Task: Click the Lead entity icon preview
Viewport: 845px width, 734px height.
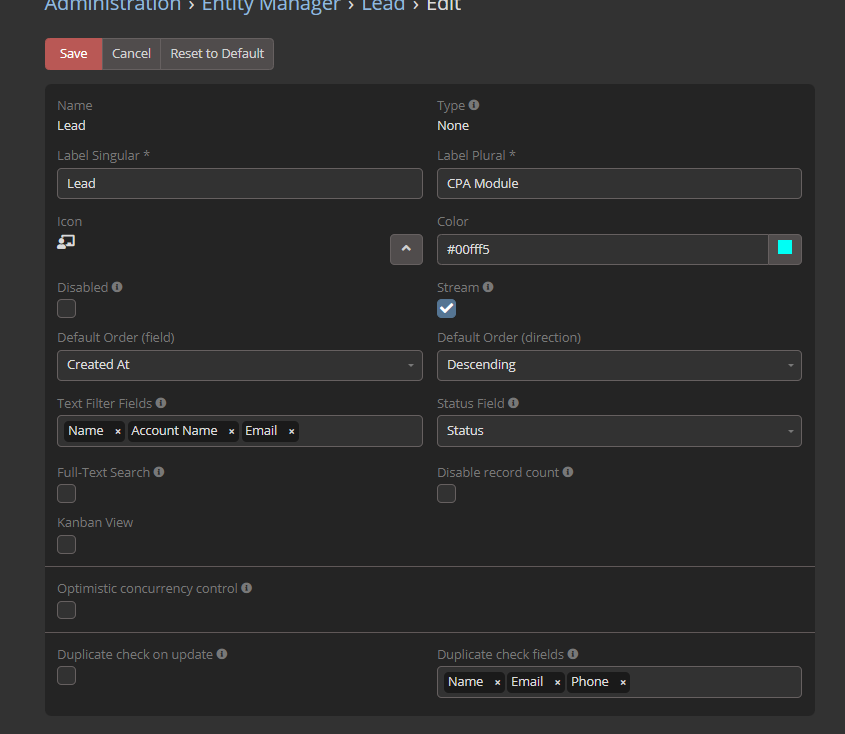Action: [x=66, y=242]
